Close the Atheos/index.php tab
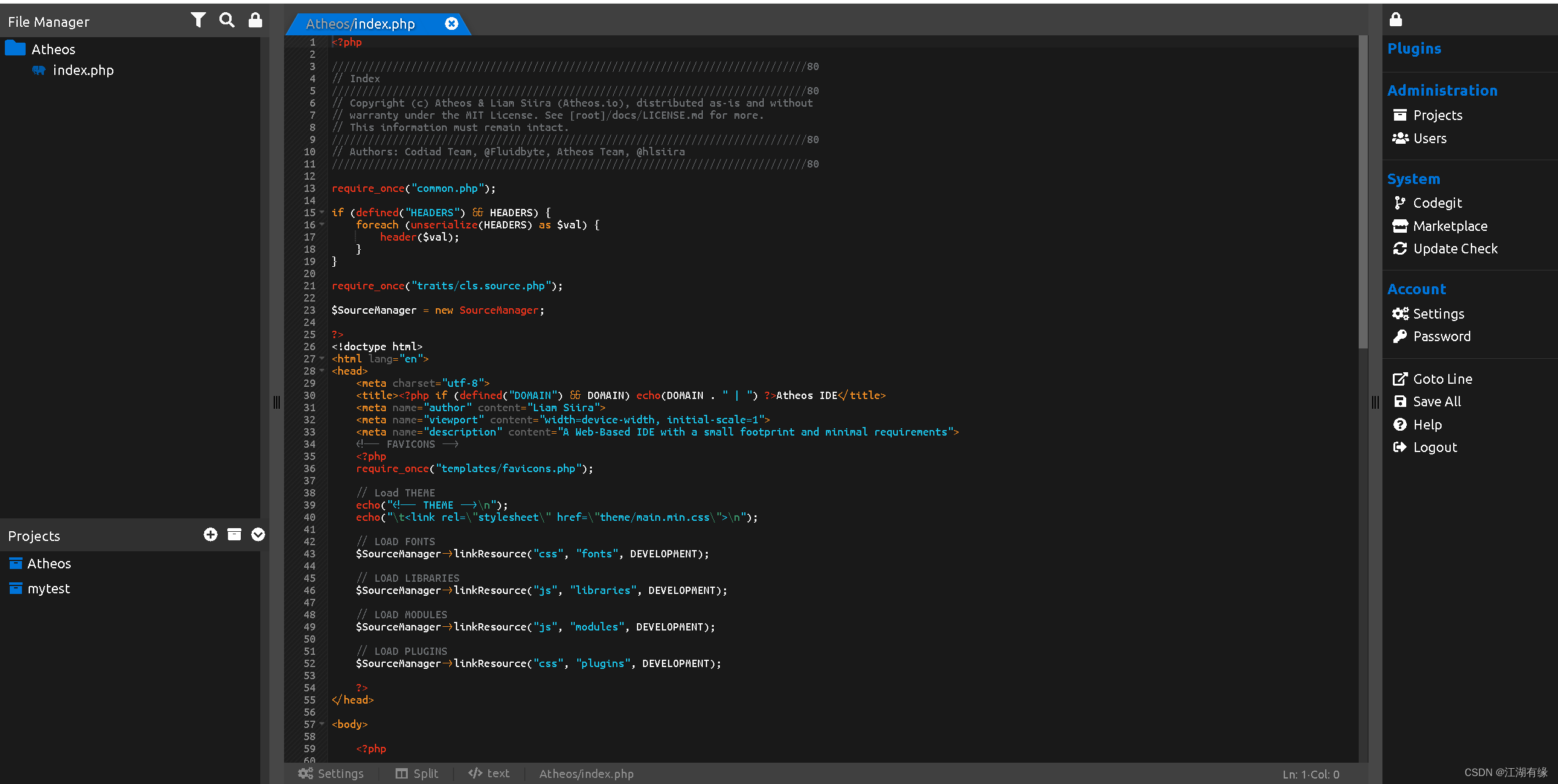 [451, 24]
